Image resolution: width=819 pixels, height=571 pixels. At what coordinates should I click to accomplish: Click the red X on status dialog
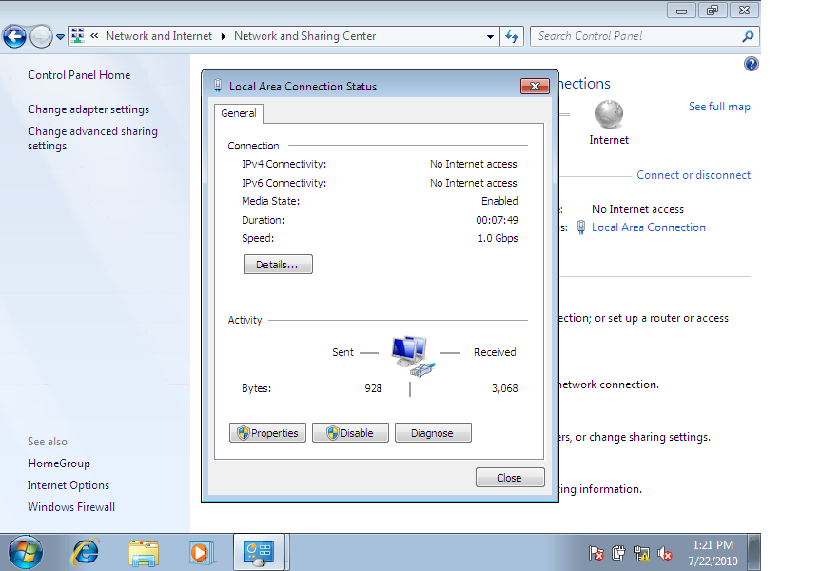pos(535,86)
